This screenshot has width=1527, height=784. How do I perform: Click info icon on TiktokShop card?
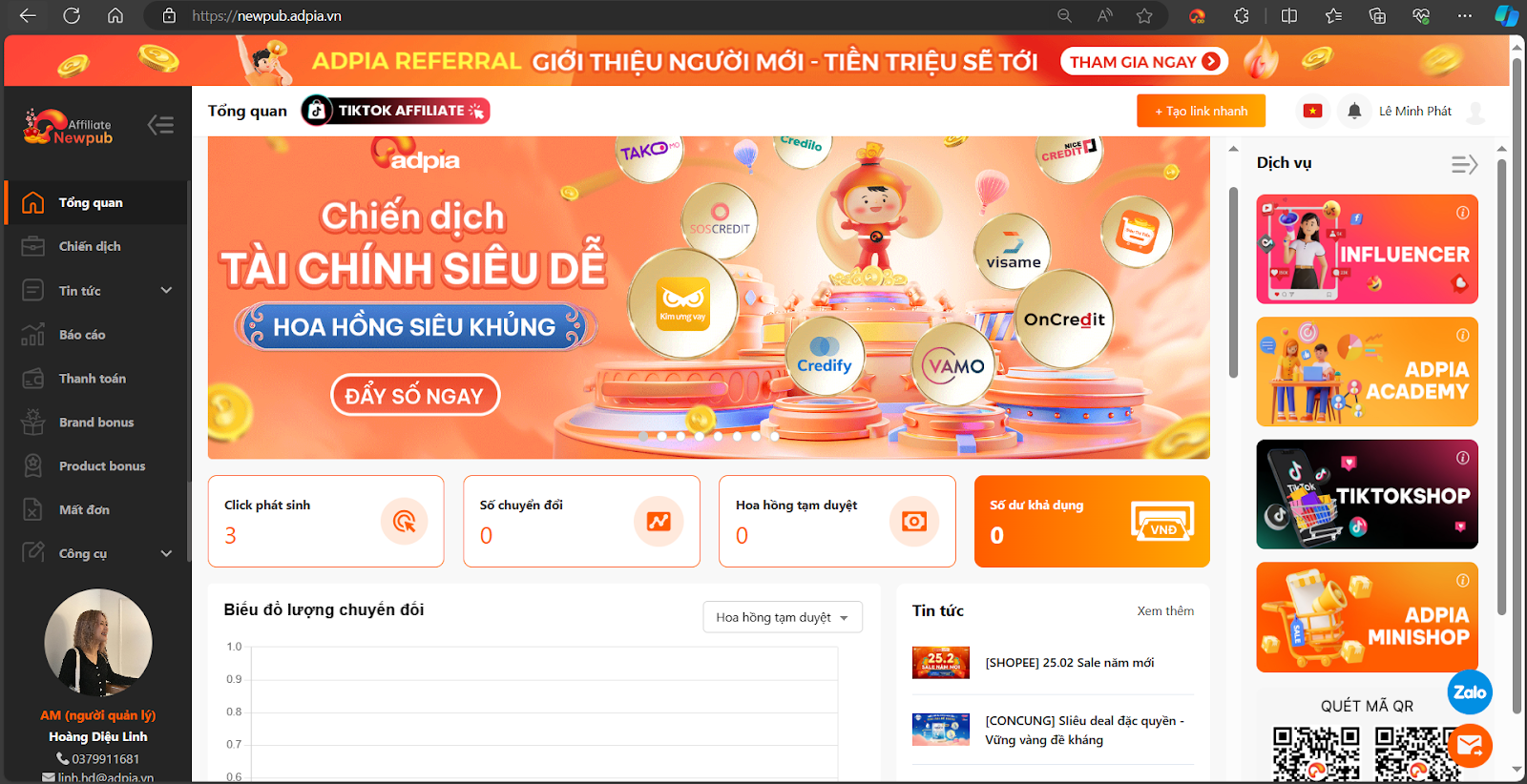[x=1462, y=458]
